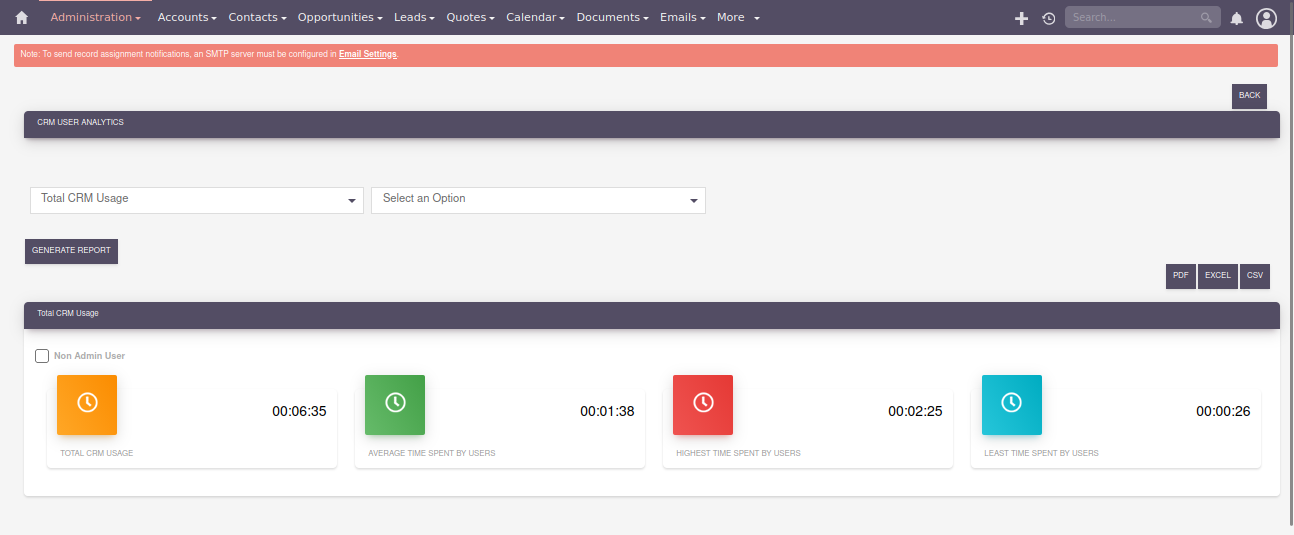Export report as PDF

(1180, 276)
